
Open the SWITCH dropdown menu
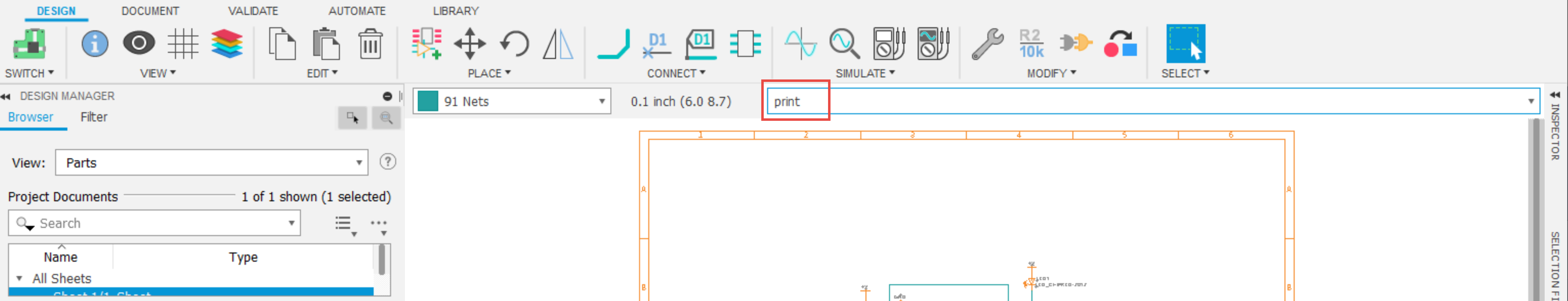(x=29, y=73)
